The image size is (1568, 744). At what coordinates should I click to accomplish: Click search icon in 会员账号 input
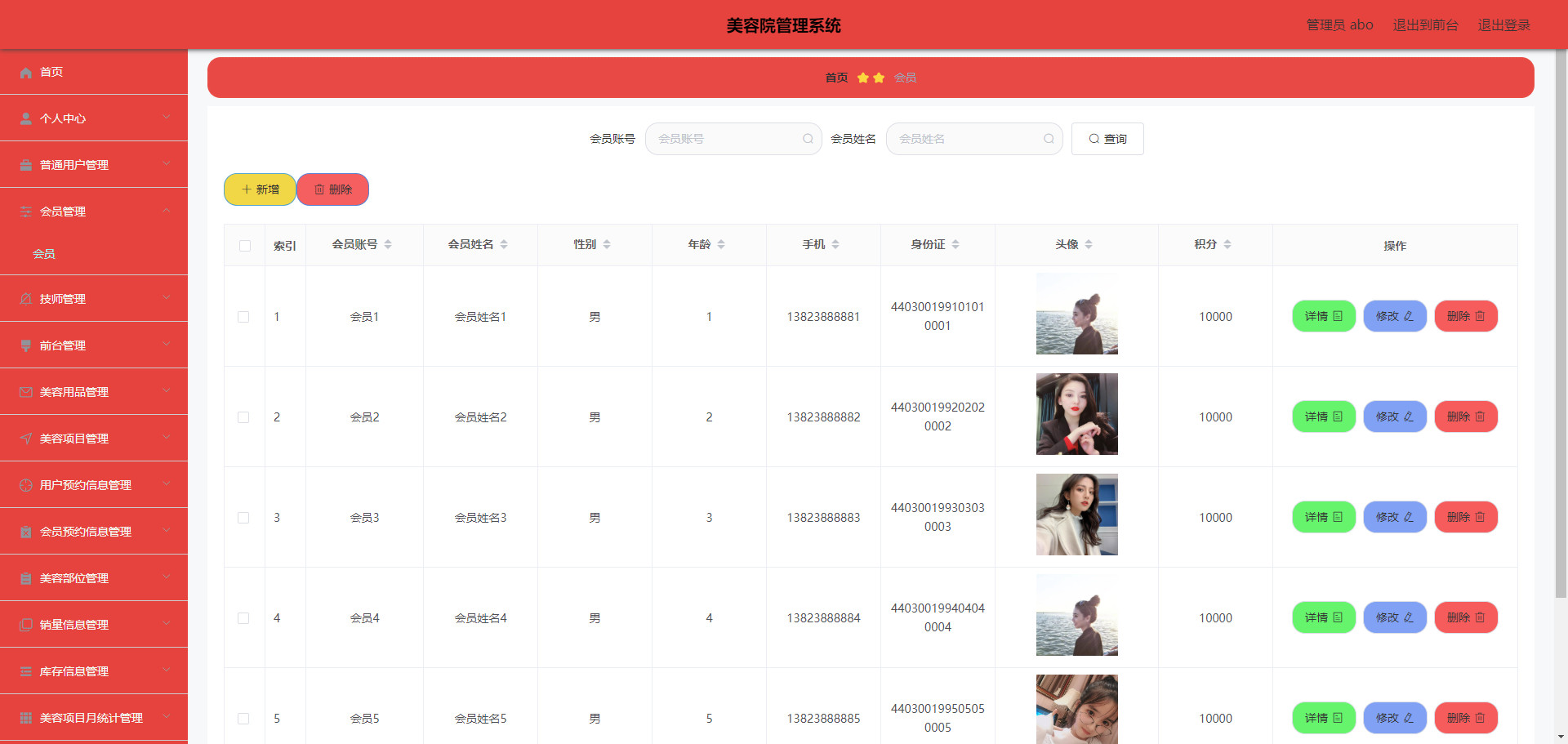pyautogui.click(x=808, y=139)
